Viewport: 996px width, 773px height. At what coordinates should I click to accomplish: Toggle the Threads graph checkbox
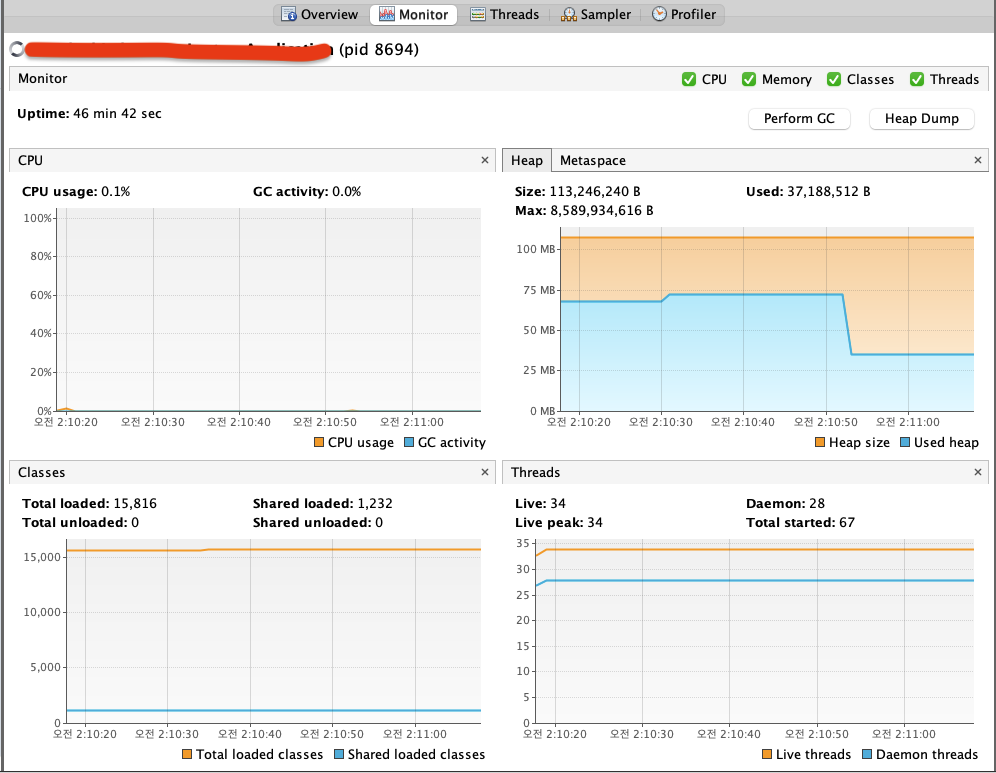click(x=916, y=79)
